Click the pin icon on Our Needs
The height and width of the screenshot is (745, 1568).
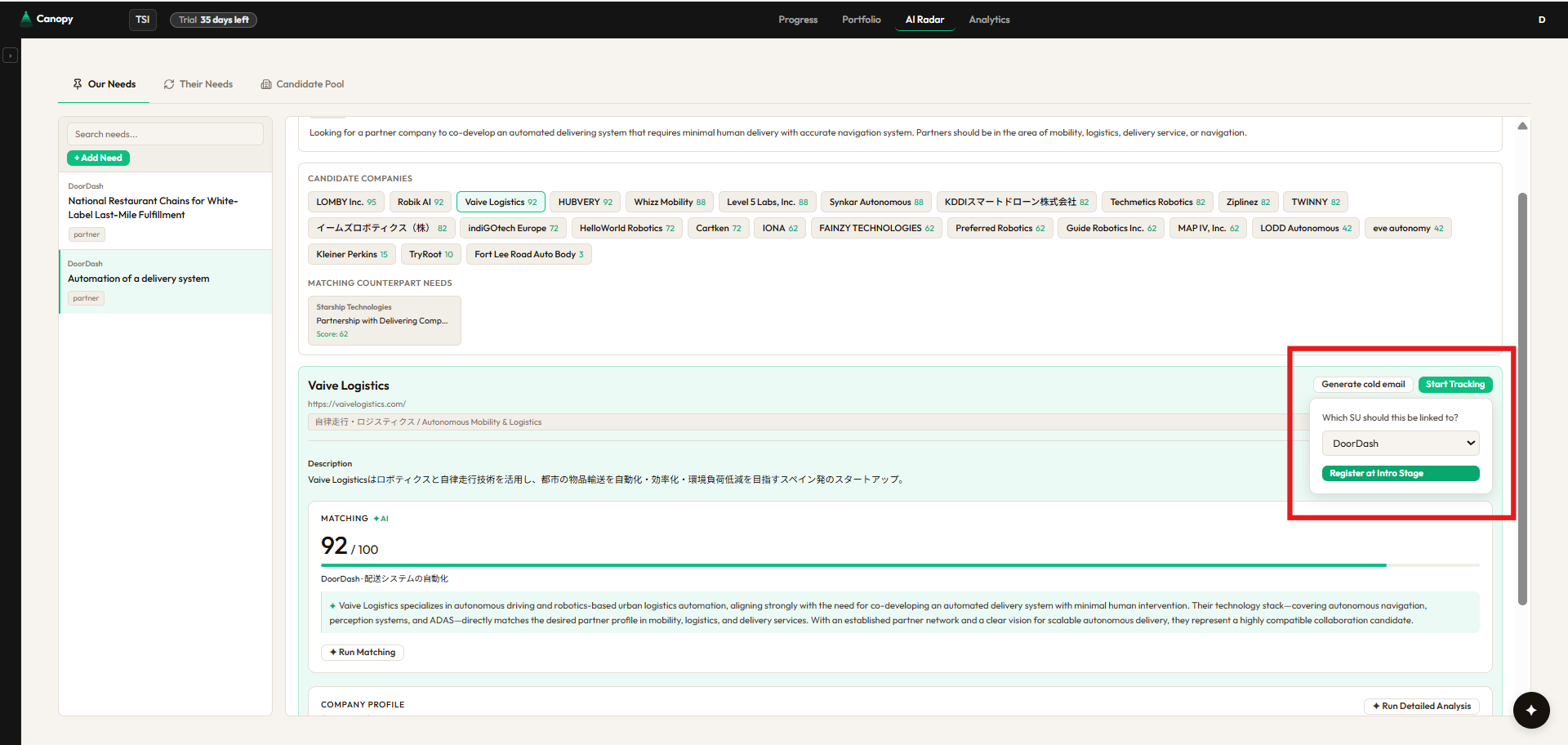(x=78, y=84)
